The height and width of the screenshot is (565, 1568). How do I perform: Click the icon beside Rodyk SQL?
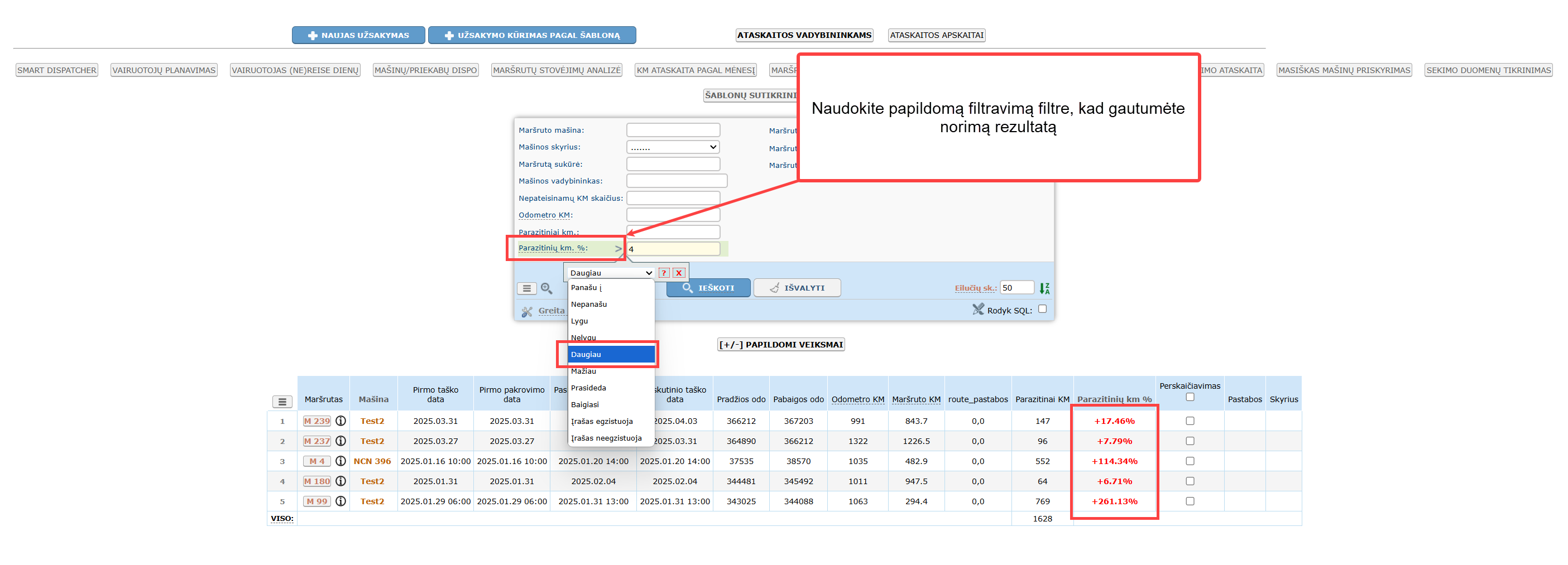(978, 310)
